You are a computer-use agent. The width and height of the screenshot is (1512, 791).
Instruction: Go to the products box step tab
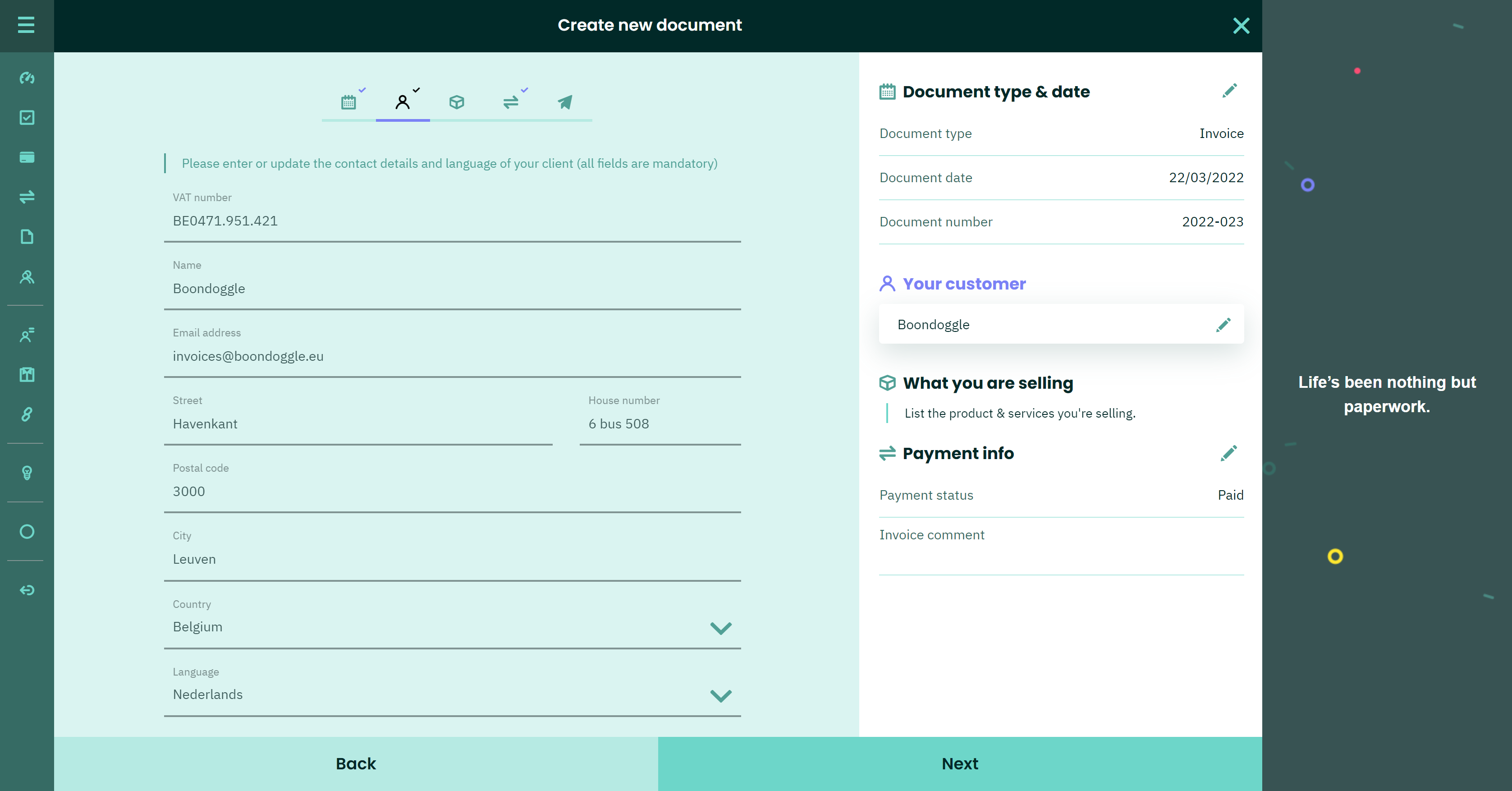[457, 101]
